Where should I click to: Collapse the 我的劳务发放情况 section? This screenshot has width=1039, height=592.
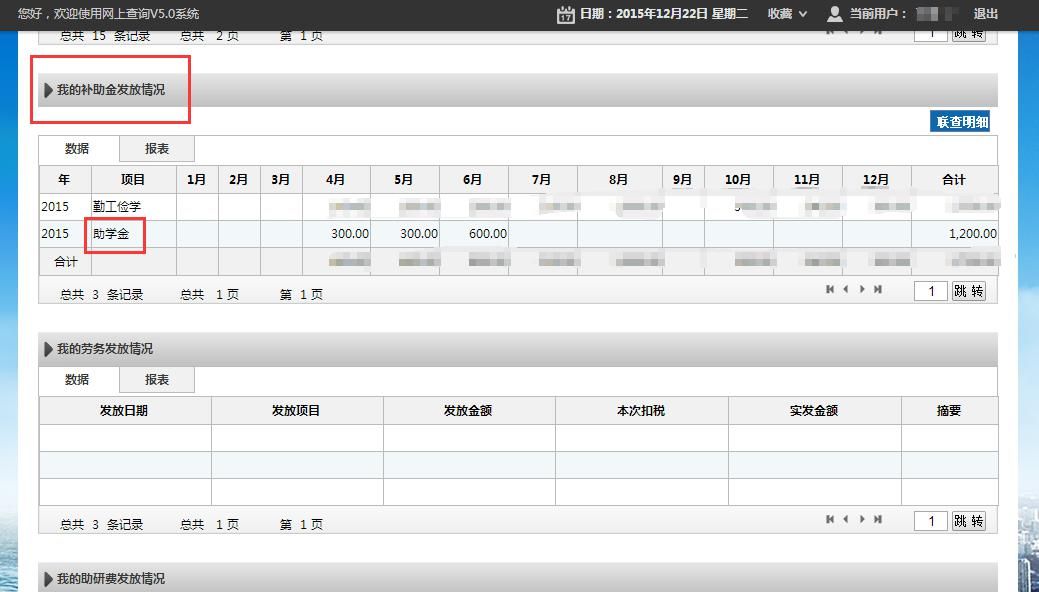(49, 349)
